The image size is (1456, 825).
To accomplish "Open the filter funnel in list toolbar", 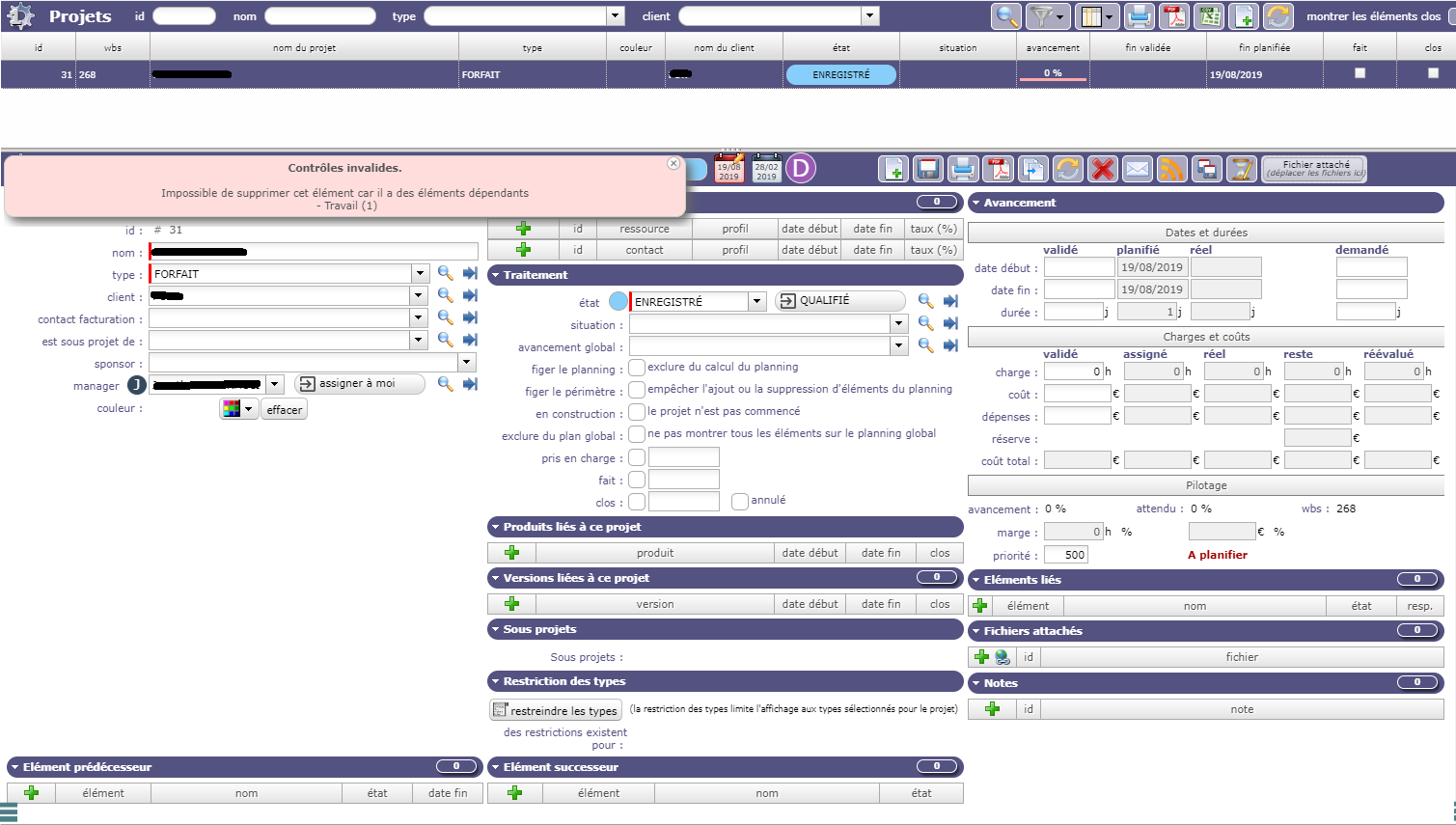I will pyautogui.click(x=1042, y=16).
